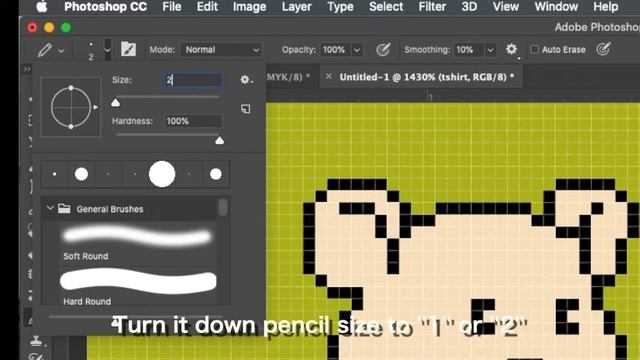Open the Filter menu
Screen dimensions: 640x360
[432, 7]
